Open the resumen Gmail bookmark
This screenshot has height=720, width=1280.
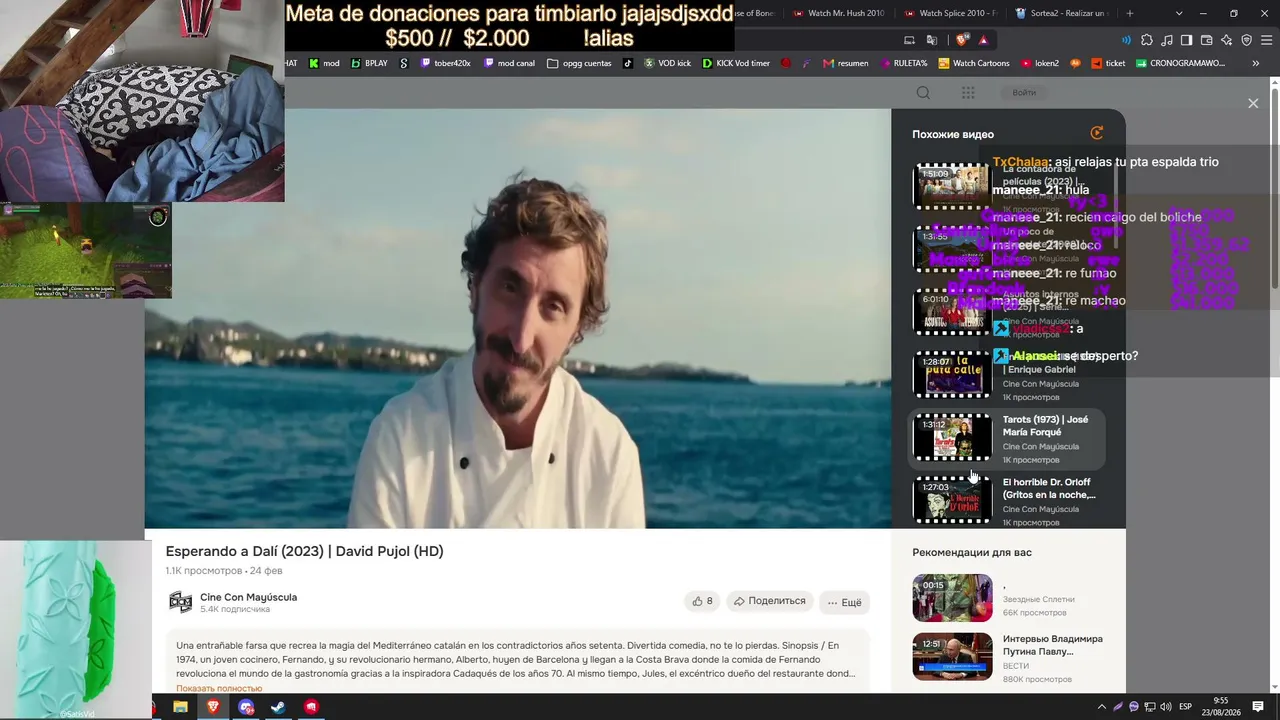pyautogui.click(x=845, y=63)
